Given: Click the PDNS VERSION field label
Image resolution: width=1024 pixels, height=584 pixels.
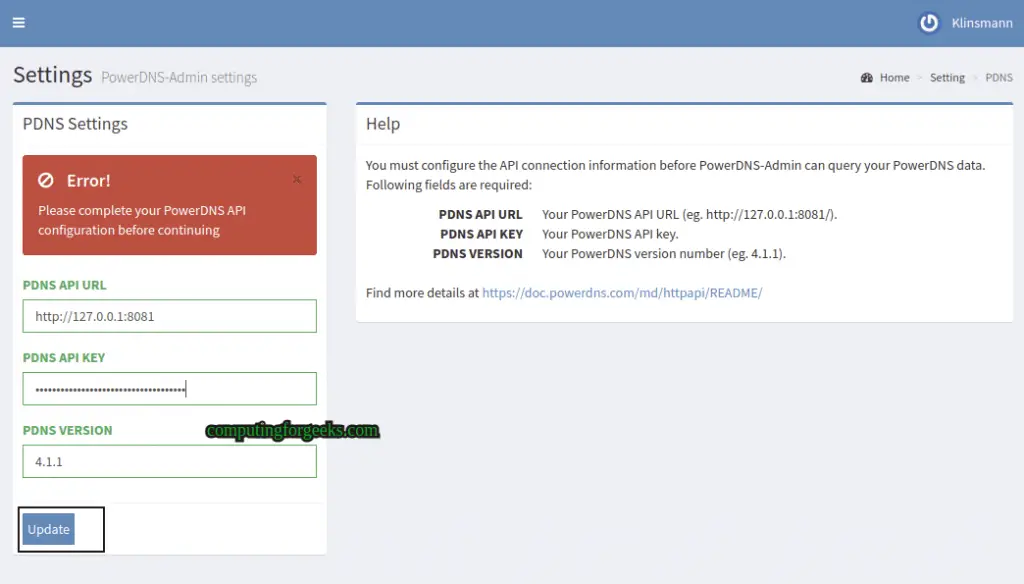Looking at the screenshot, I should (67, 430).
